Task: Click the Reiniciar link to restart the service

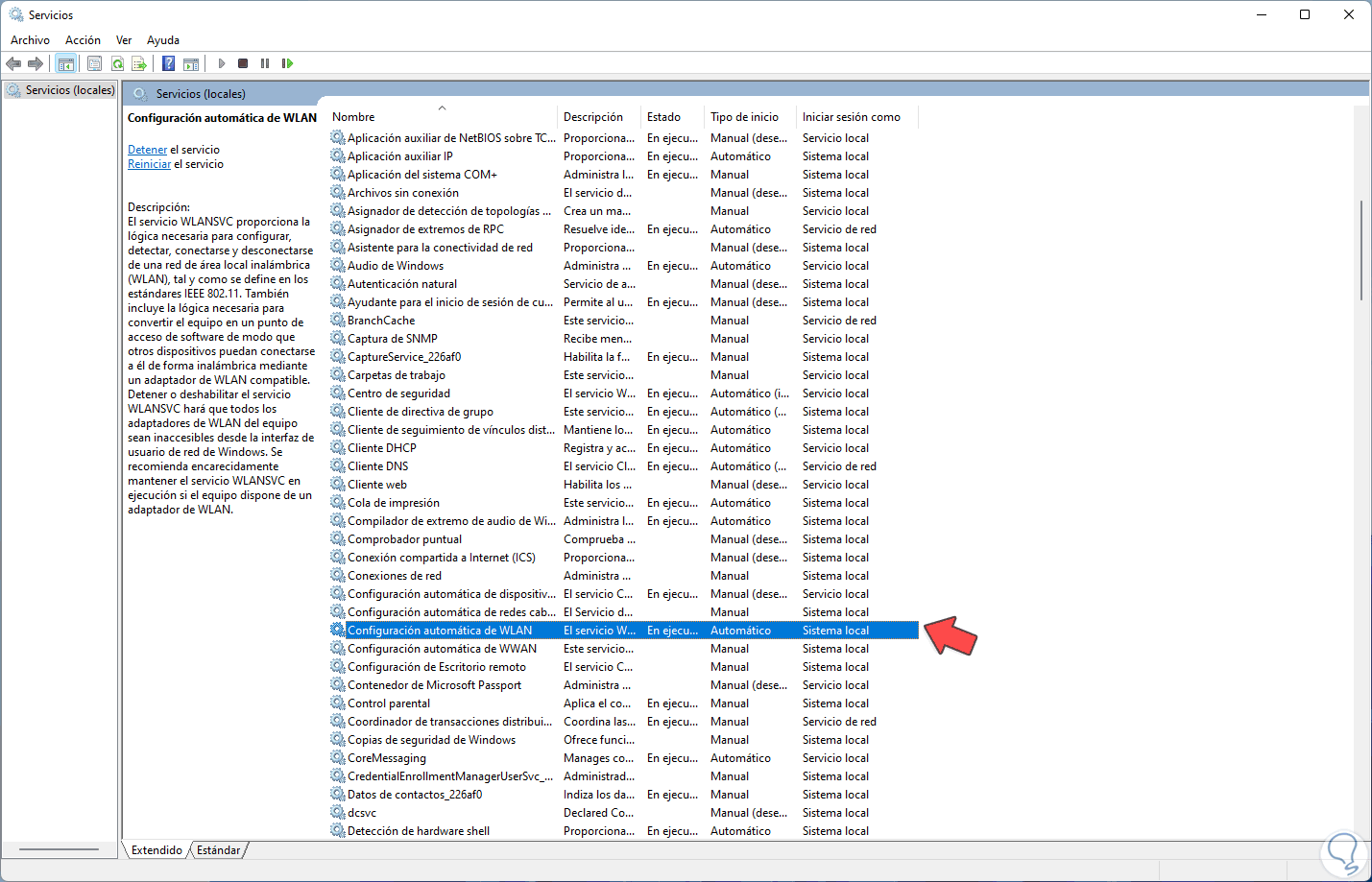Action: coord(150,164)
